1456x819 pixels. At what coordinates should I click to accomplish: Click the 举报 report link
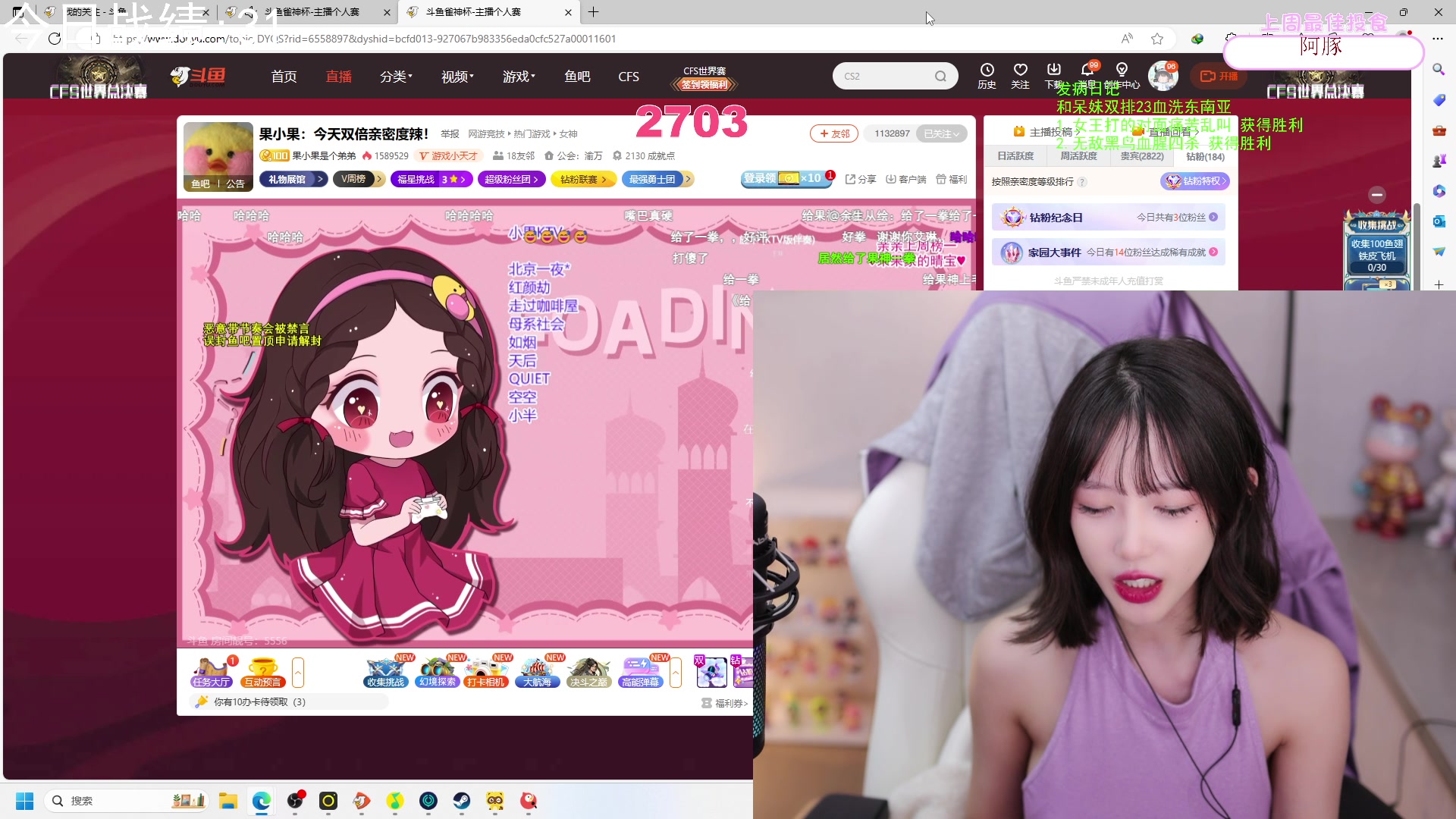450,134
